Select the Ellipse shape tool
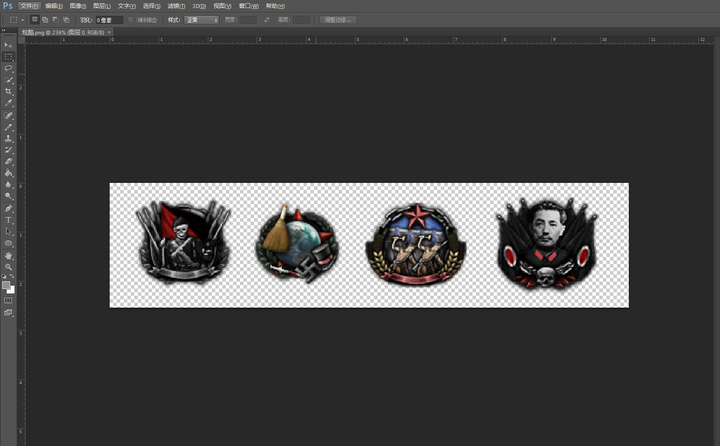The height and width of the screenshot is (446, 720). coord(8,243)
